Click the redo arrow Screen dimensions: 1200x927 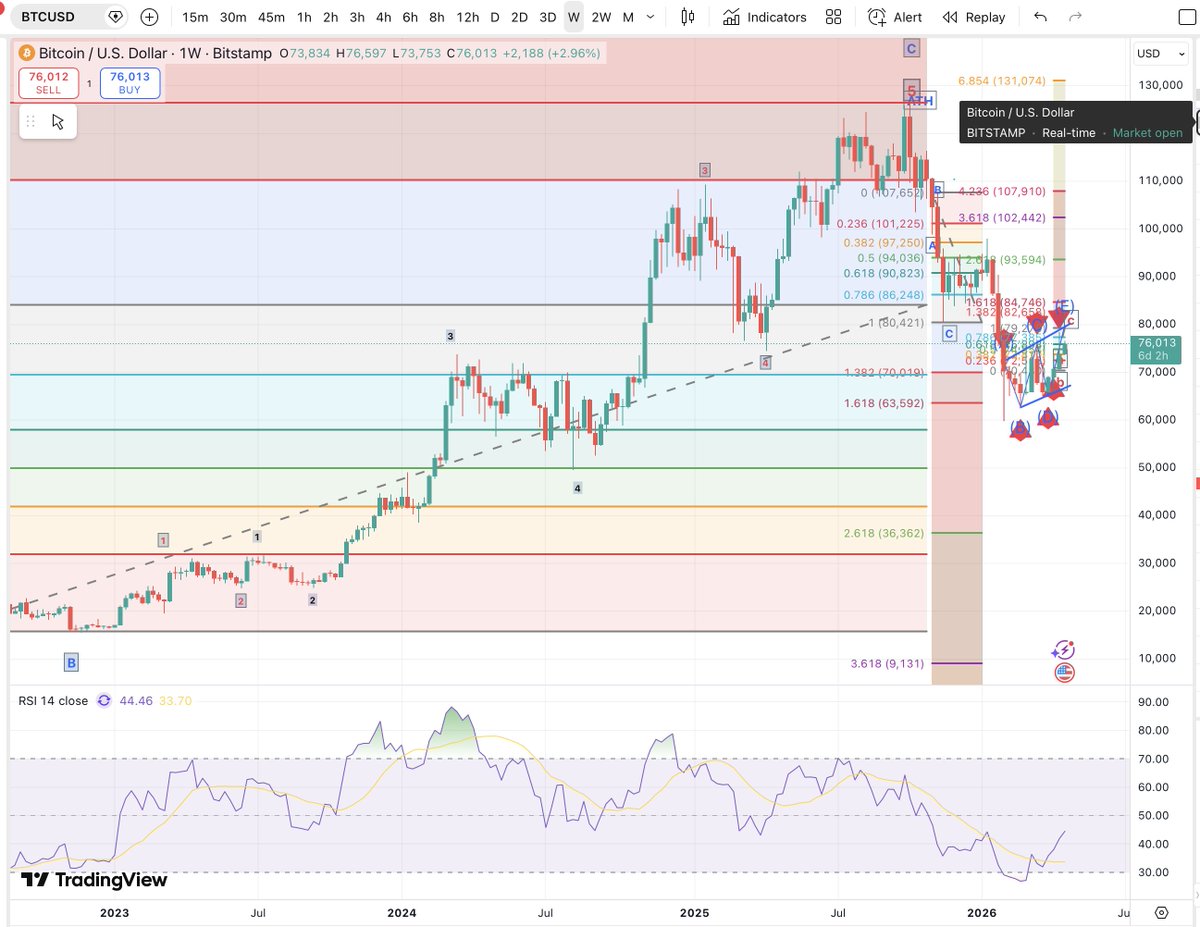click(1076, 17)
